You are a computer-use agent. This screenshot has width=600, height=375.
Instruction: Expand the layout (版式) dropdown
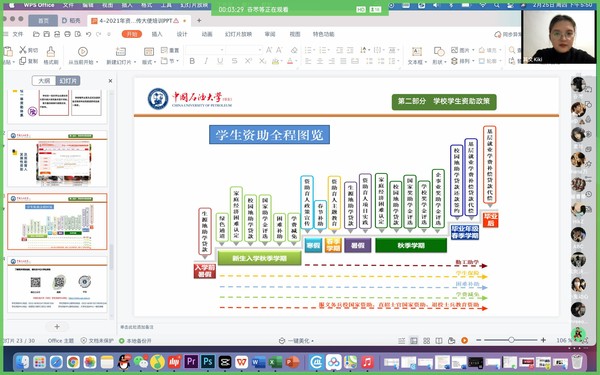click(x=149, y=55)
